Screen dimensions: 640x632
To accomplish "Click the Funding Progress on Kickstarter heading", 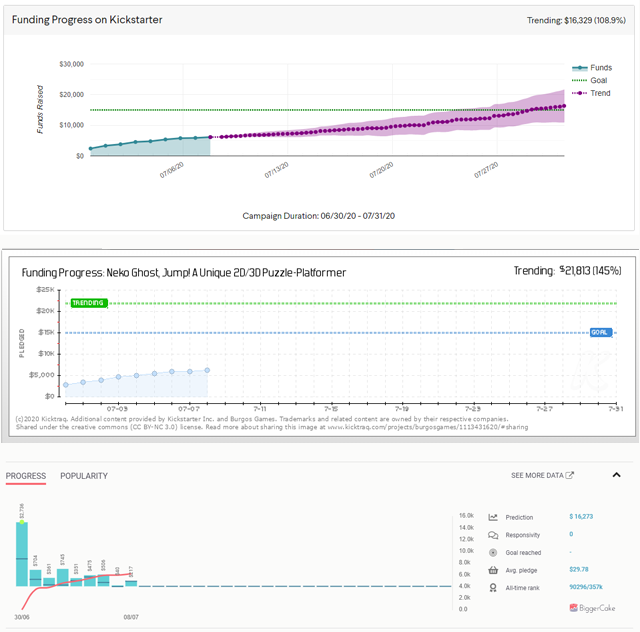I will [87, 20].
